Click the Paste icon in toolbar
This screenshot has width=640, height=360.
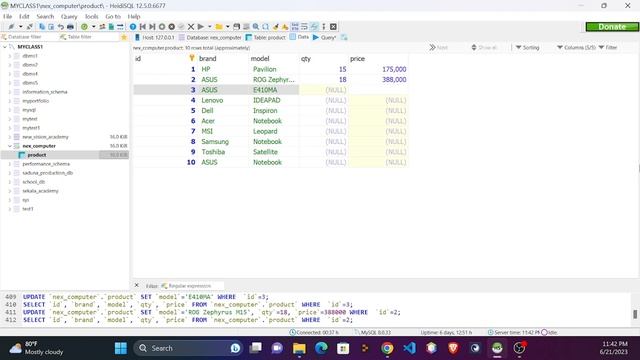(x=51, y=27)
